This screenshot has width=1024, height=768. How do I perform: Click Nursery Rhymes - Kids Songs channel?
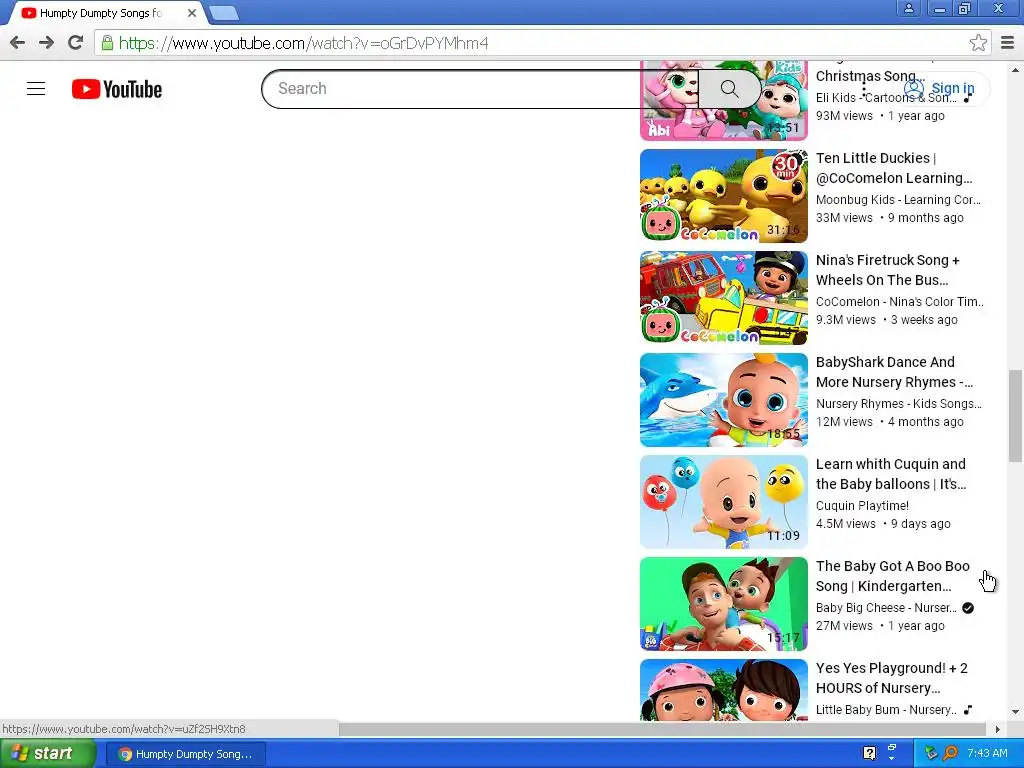(x=899, y=404)
